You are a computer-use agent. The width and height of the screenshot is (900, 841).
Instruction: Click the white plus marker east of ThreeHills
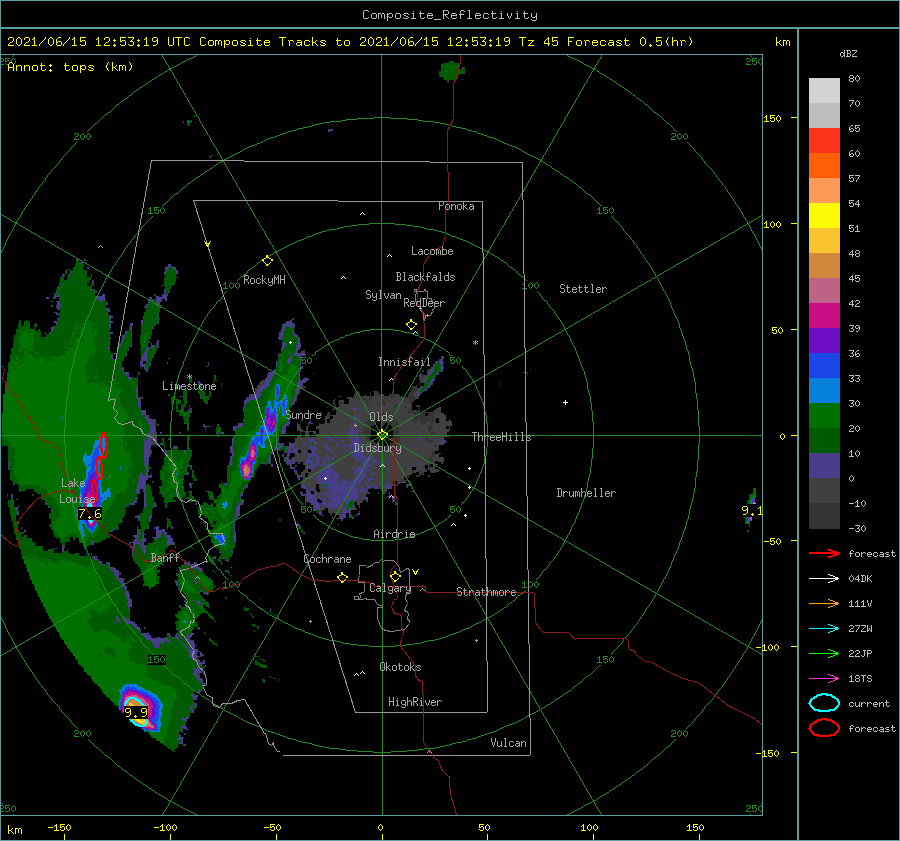pos(565,402)
